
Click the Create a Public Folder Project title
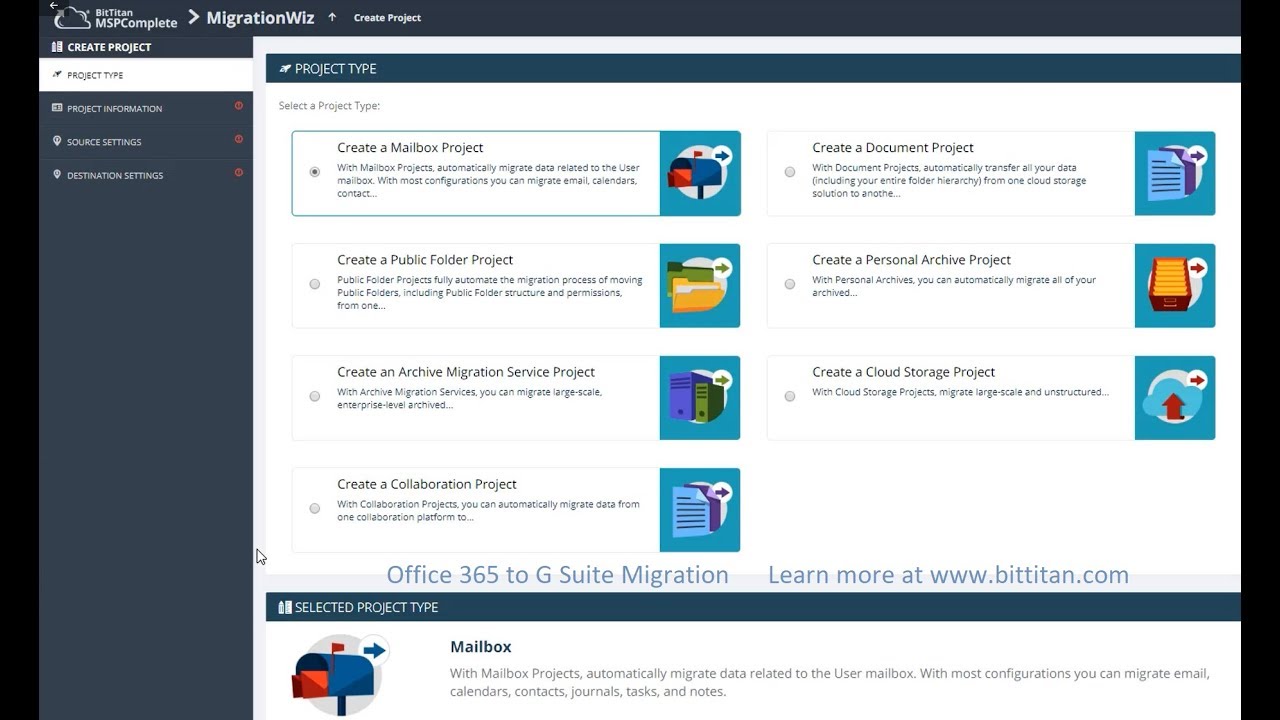425,259
